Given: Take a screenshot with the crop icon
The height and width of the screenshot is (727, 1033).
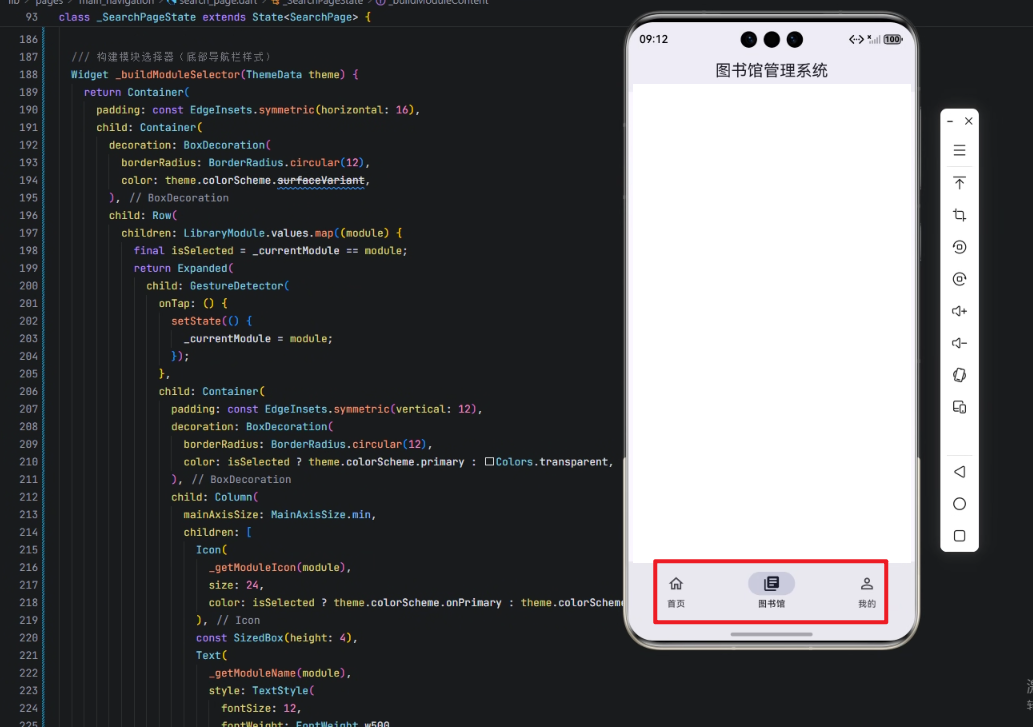Looking at the screenshot, I should pyautogui.click(x=959, y=215).
